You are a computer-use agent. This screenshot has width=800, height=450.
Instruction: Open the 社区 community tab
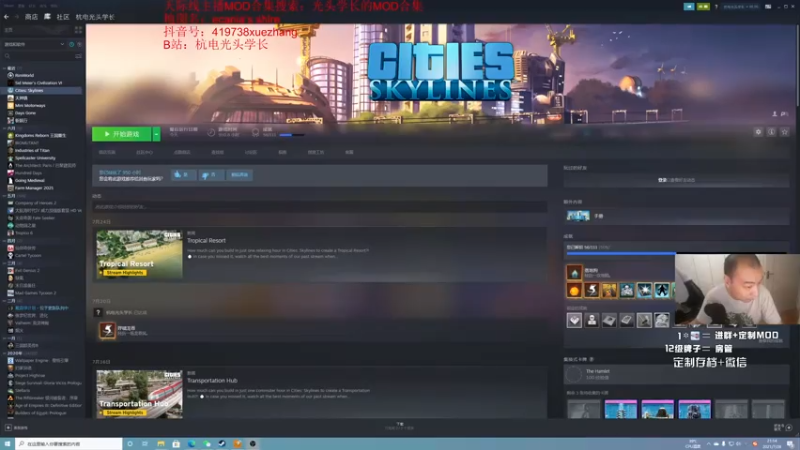[63, 17]
